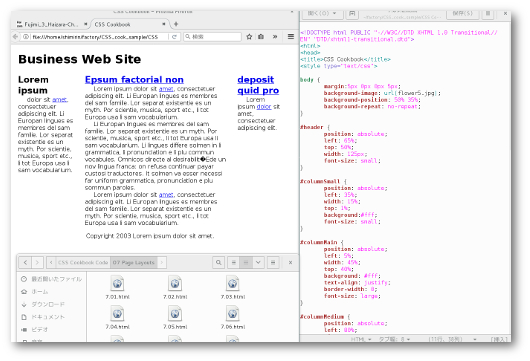Select file 7.01.html
The height and width of the screenshot is (361, 530).
click(117, 287)
